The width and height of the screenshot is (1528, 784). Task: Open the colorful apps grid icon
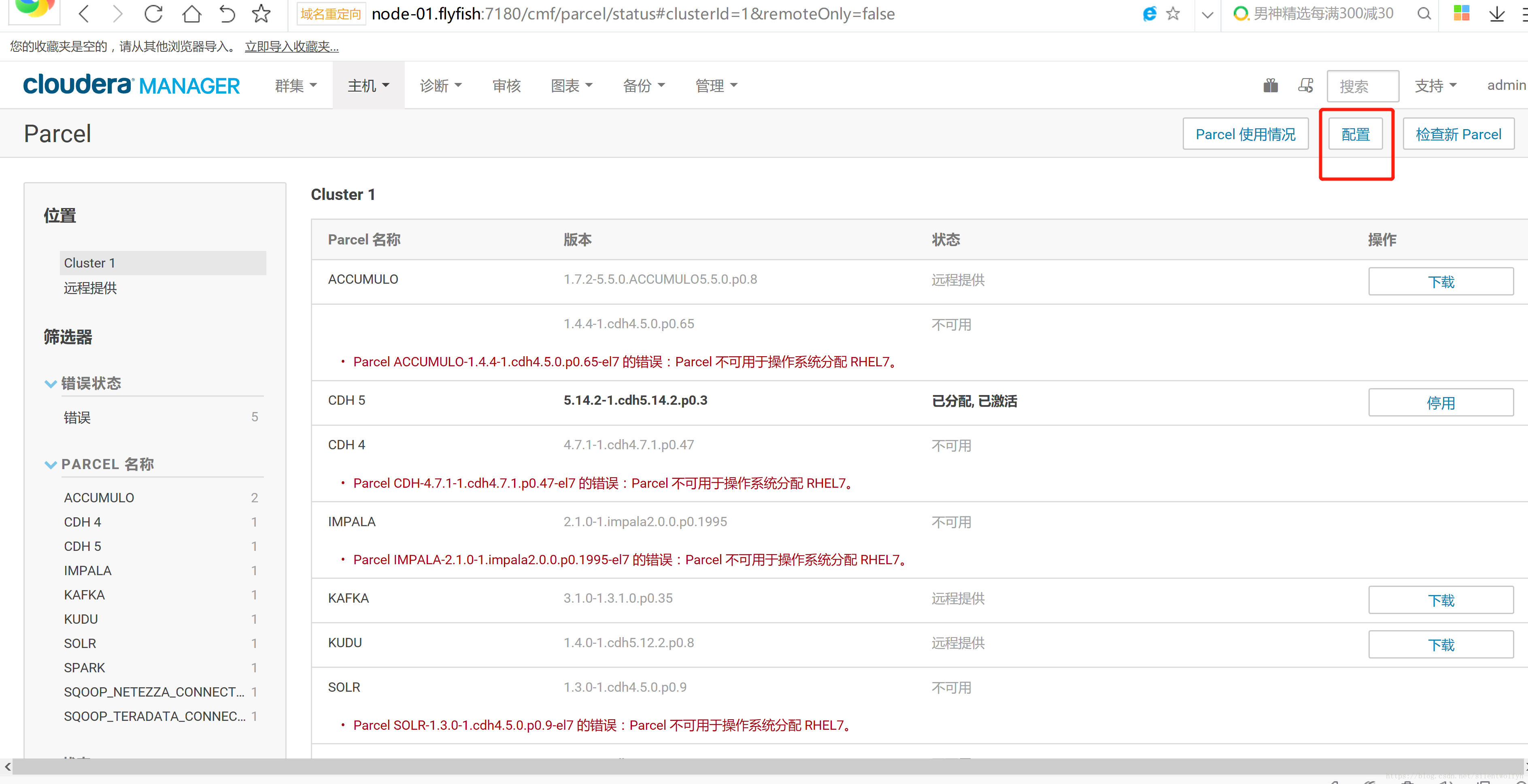[x=1462, y=13]
